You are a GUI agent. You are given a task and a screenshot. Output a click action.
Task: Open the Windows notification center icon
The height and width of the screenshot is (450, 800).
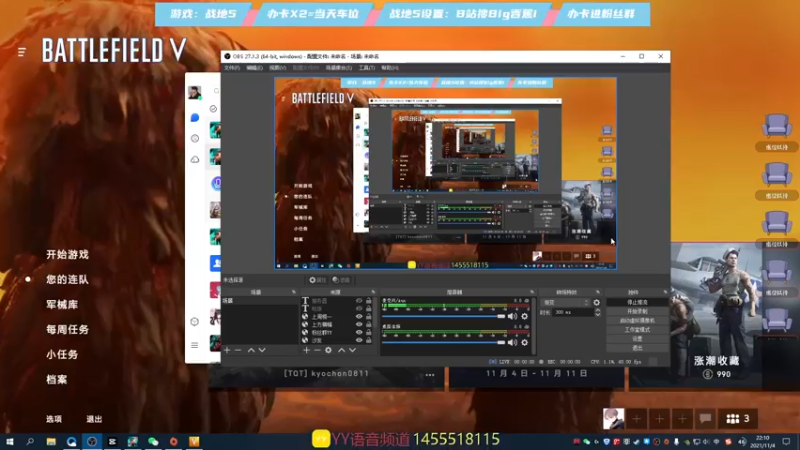[786, 442]
